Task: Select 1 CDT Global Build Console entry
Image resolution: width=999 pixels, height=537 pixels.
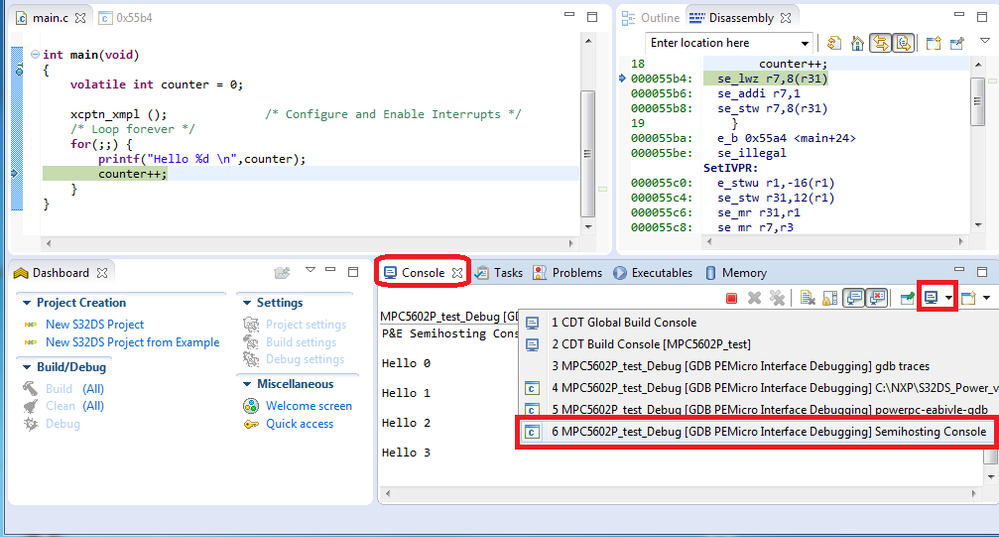Action: pos(759,323)
